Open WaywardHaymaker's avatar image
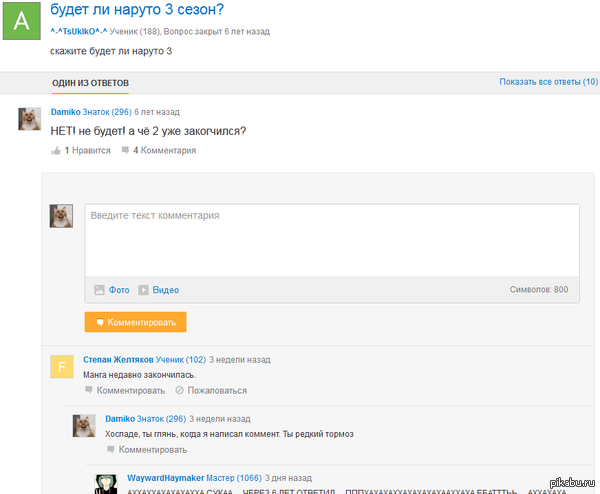600x494 pixels. (106, 483)
